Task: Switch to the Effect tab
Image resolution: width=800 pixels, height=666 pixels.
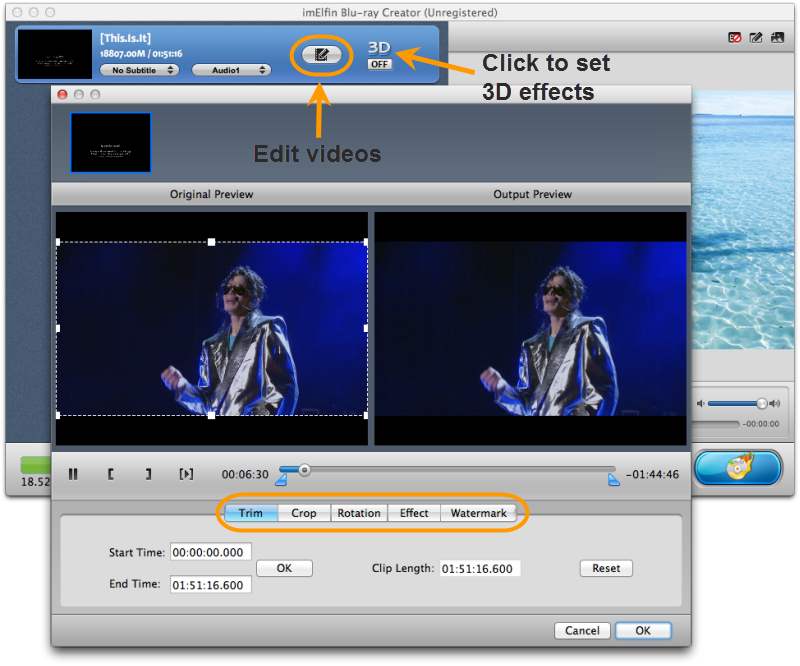Action: (414, 513)
